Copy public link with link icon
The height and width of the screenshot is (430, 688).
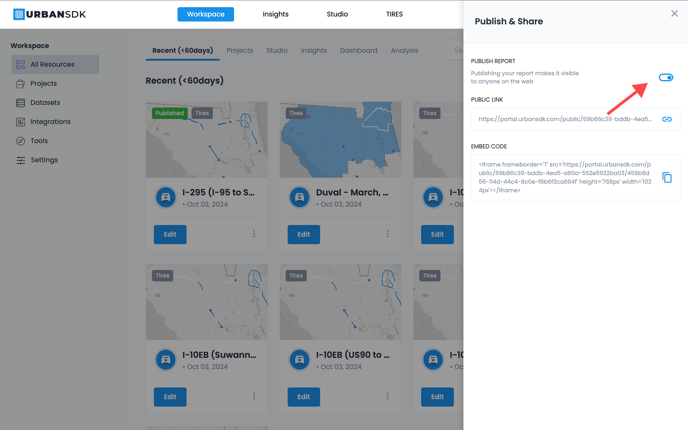pos(666,119)
